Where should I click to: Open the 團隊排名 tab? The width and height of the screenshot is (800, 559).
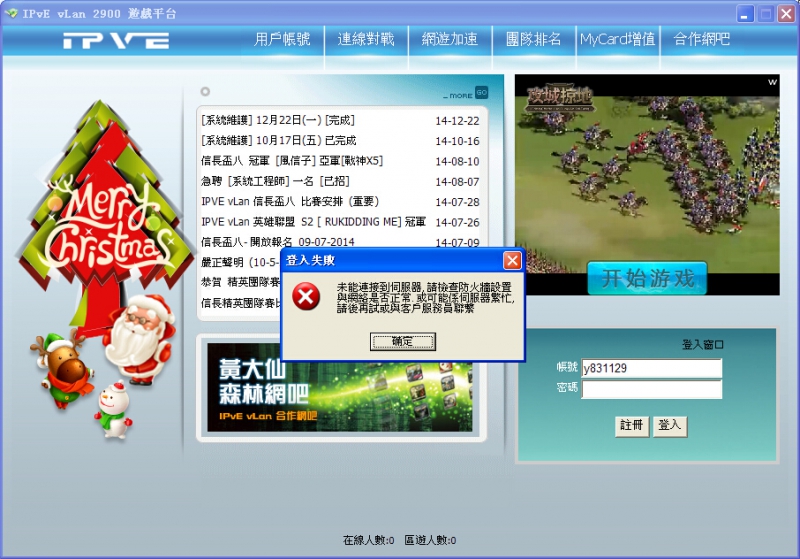coord(533,39)
